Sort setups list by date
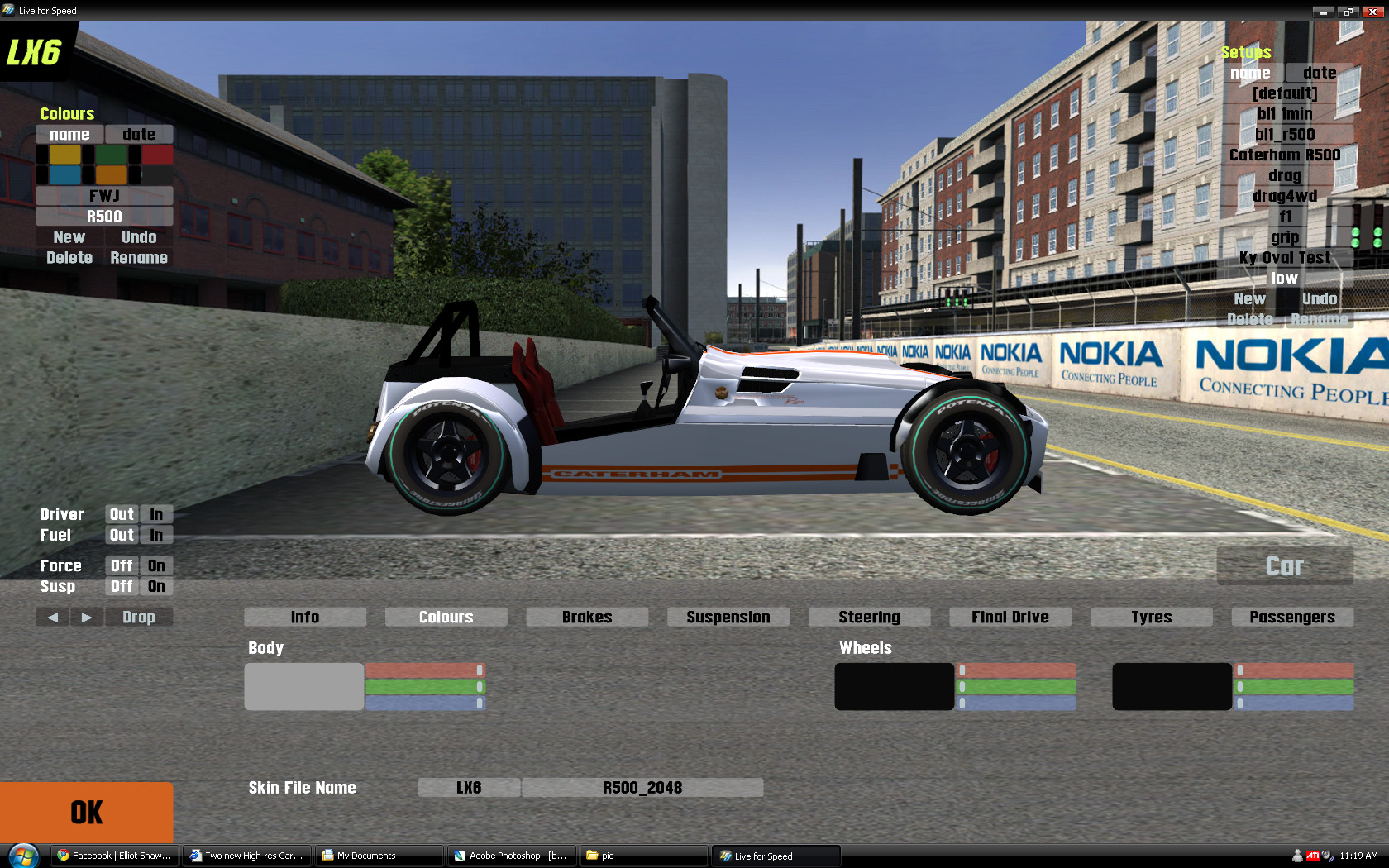This screenshot has height=868, width=1389. click(1320, 73)
